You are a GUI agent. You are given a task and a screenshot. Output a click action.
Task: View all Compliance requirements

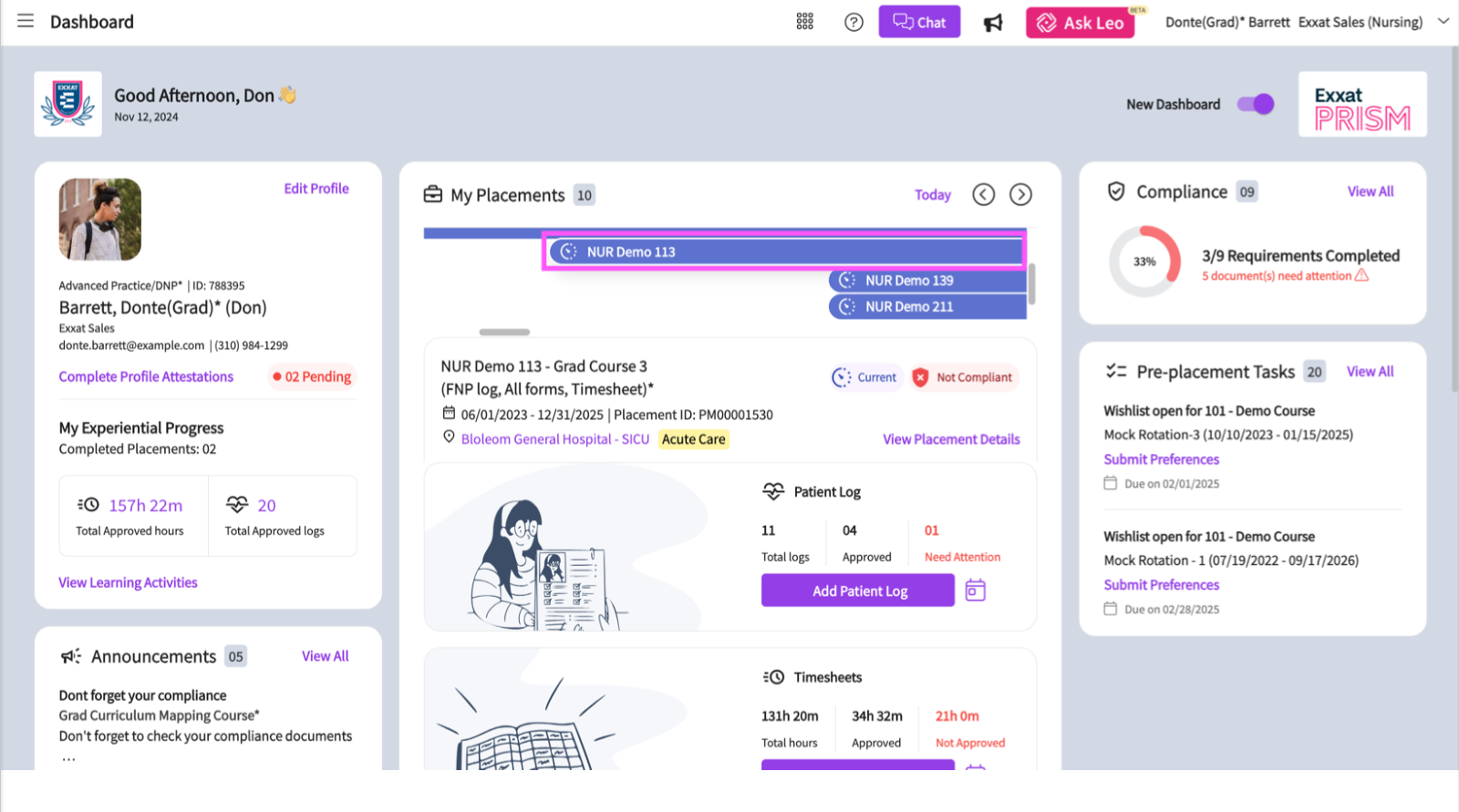pyautogui.click(x=1370, y=191)
